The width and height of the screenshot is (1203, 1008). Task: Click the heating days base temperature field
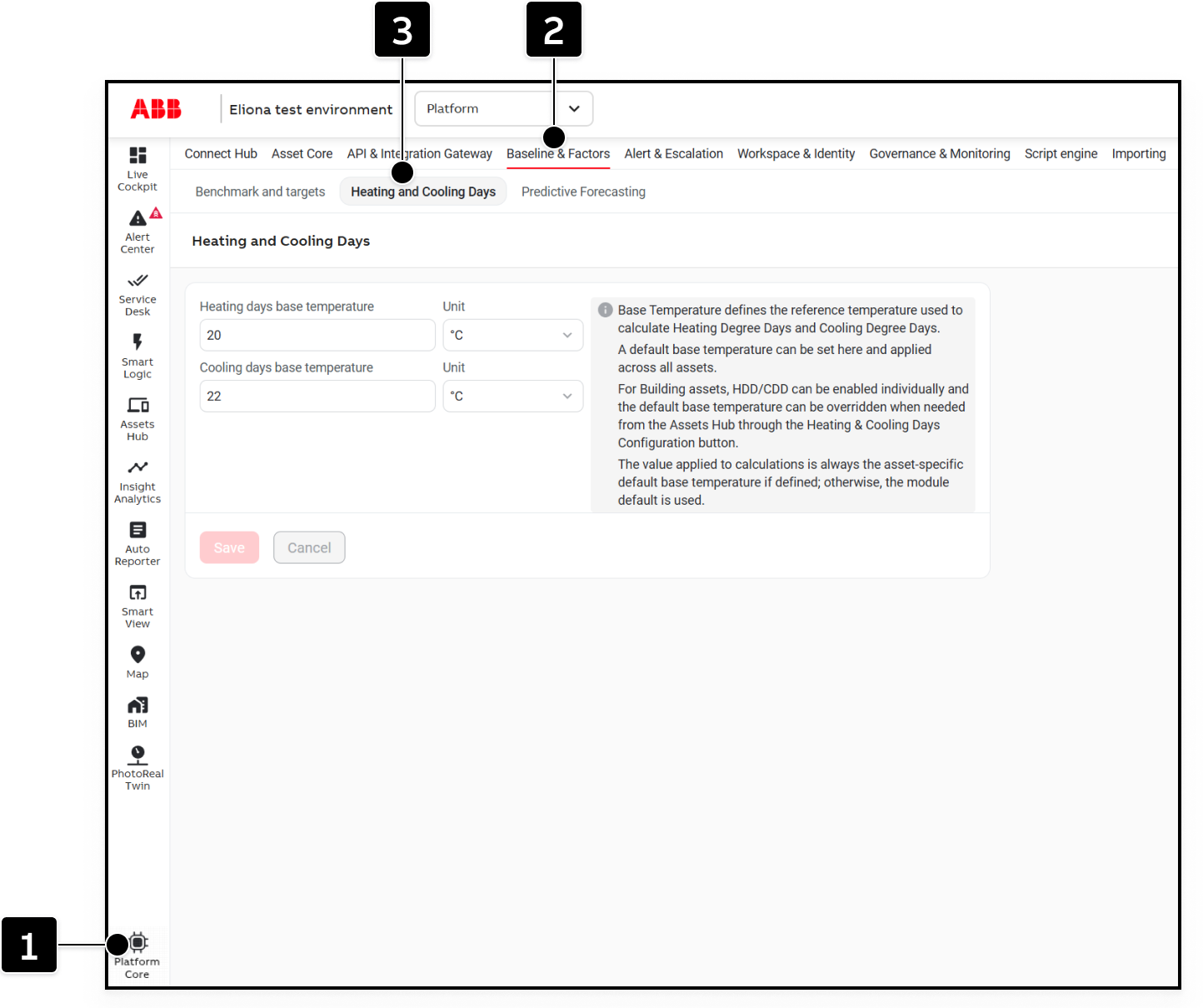[x=317, y=335]
